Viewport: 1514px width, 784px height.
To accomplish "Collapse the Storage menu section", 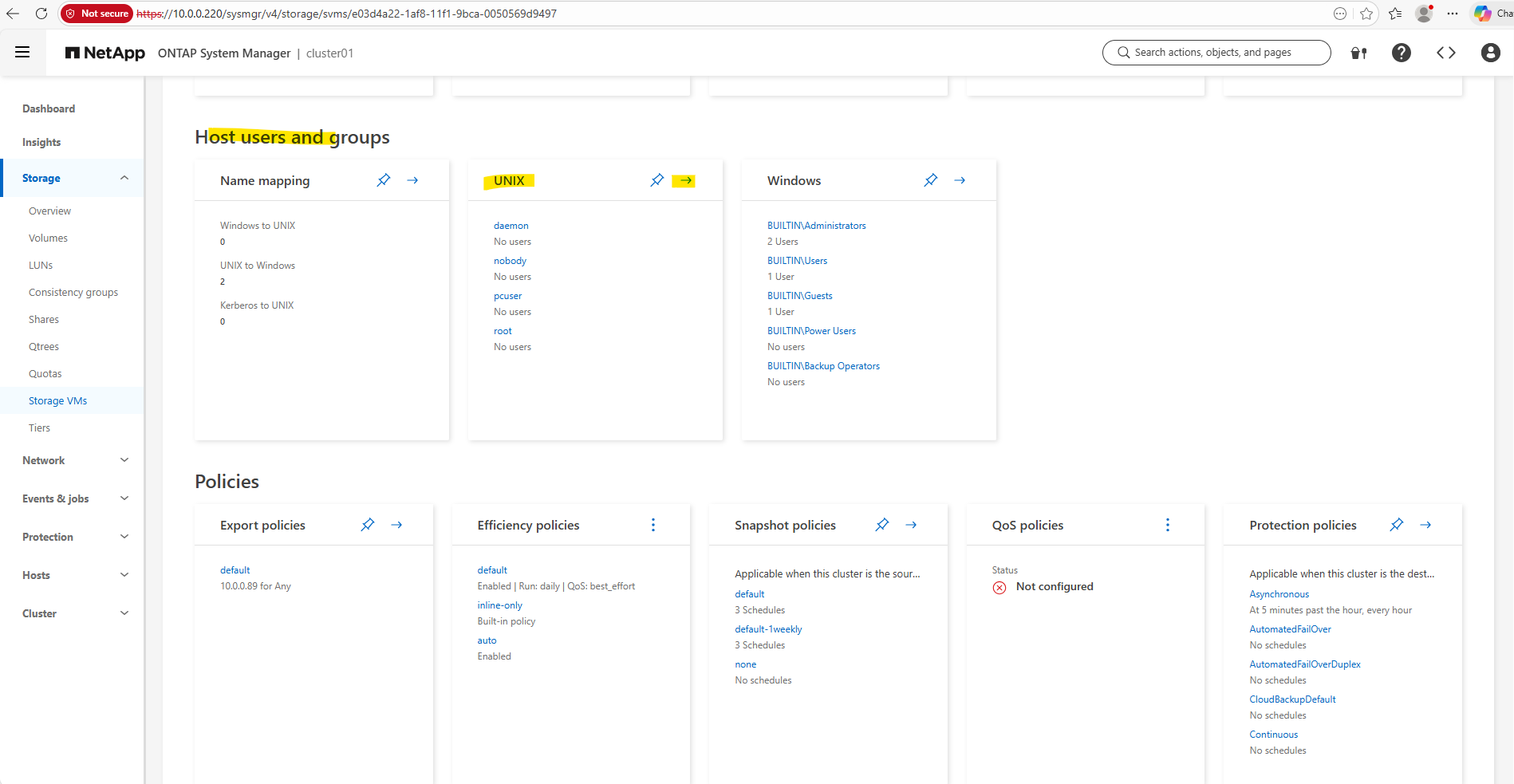I will click(x=124, y=178).
